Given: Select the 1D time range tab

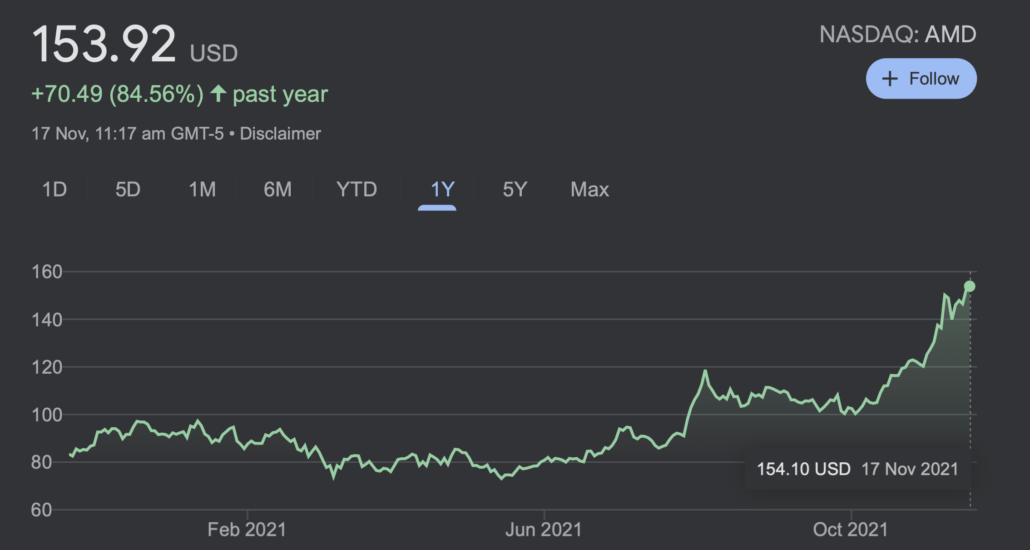Looking at the screenshot, I should click(55, 190).
